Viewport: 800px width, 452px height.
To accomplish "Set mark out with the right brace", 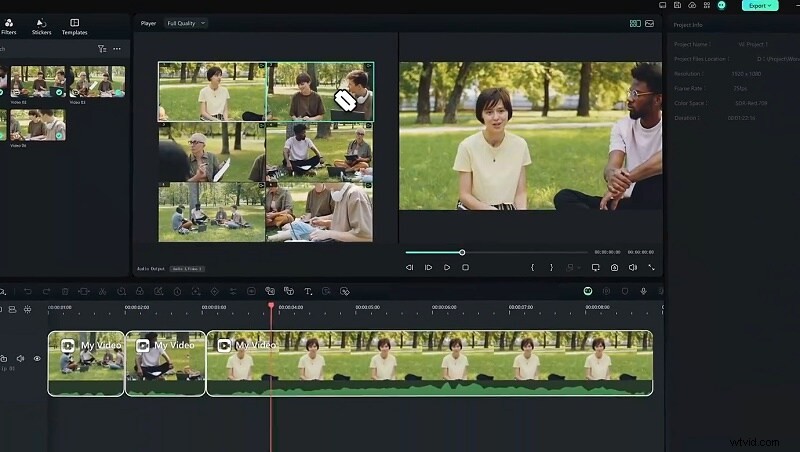I will [x=551, y=267].
